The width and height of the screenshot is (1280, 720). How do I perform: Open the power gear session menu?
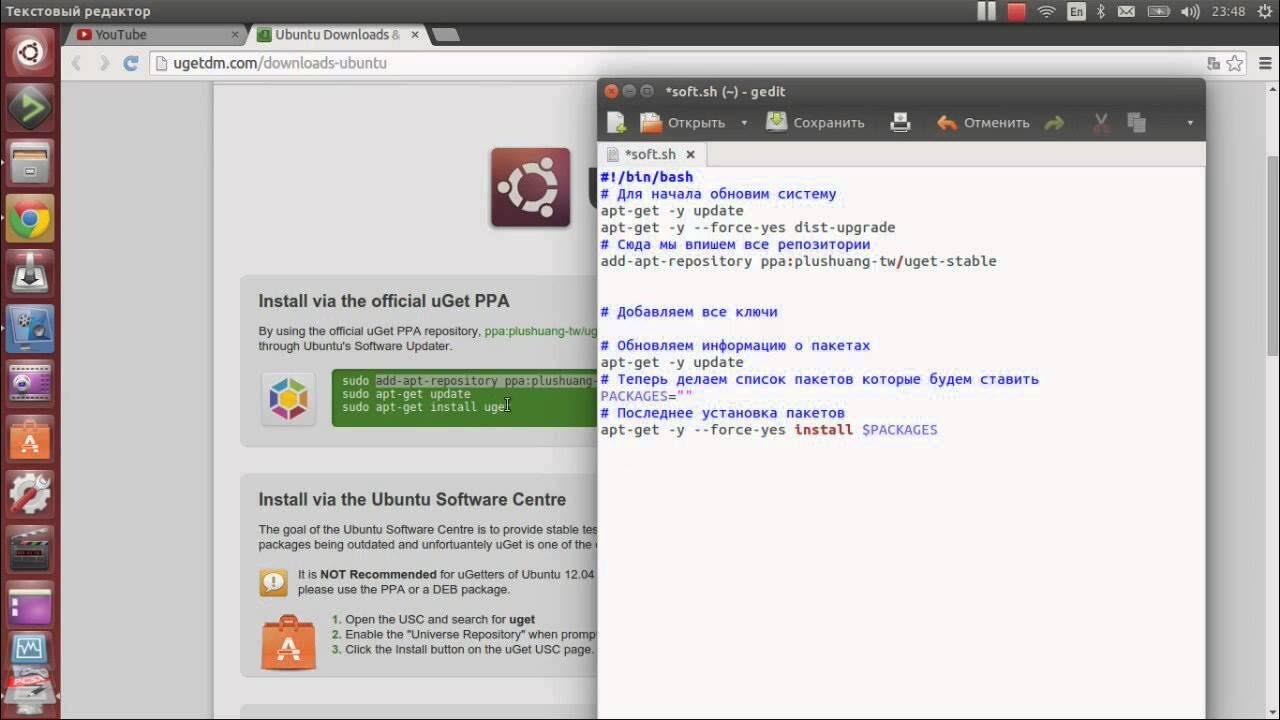(1264, 12)
